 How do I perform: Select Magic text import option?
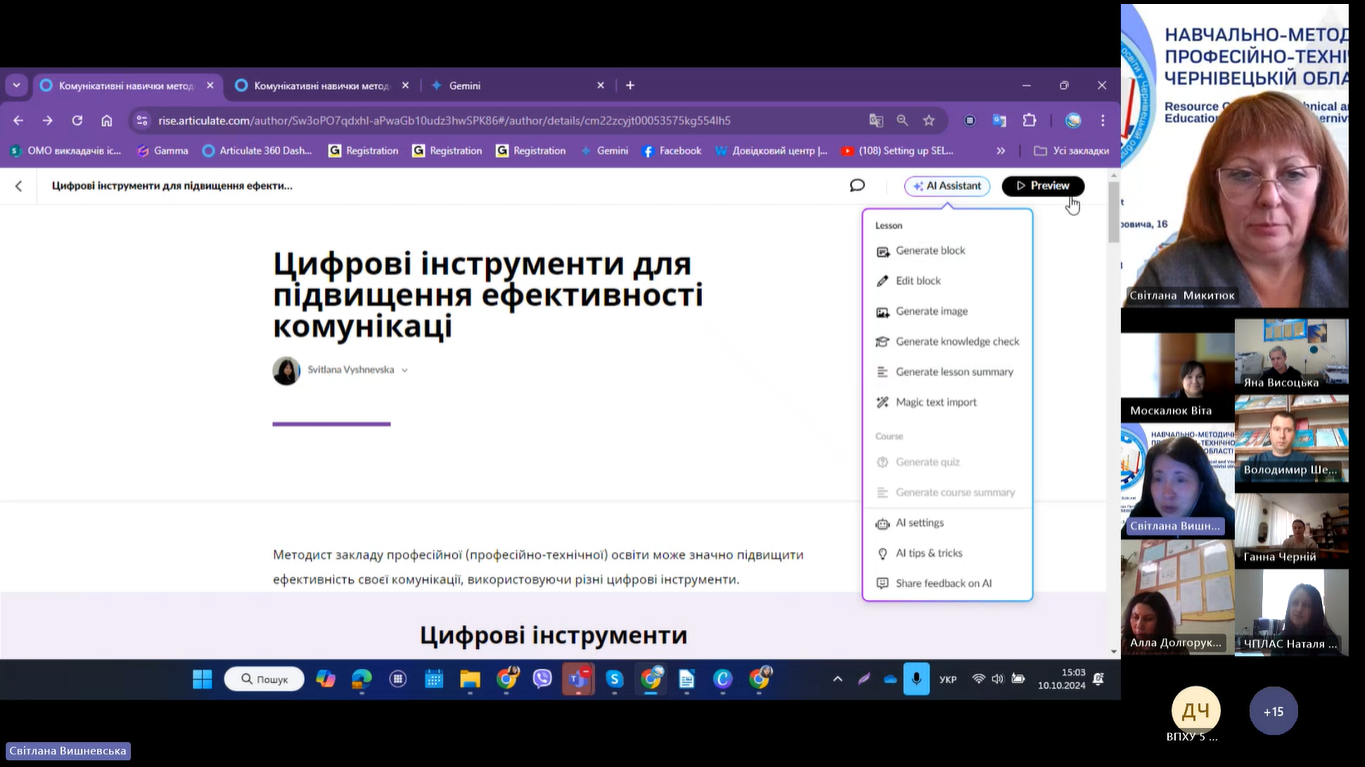936,402
